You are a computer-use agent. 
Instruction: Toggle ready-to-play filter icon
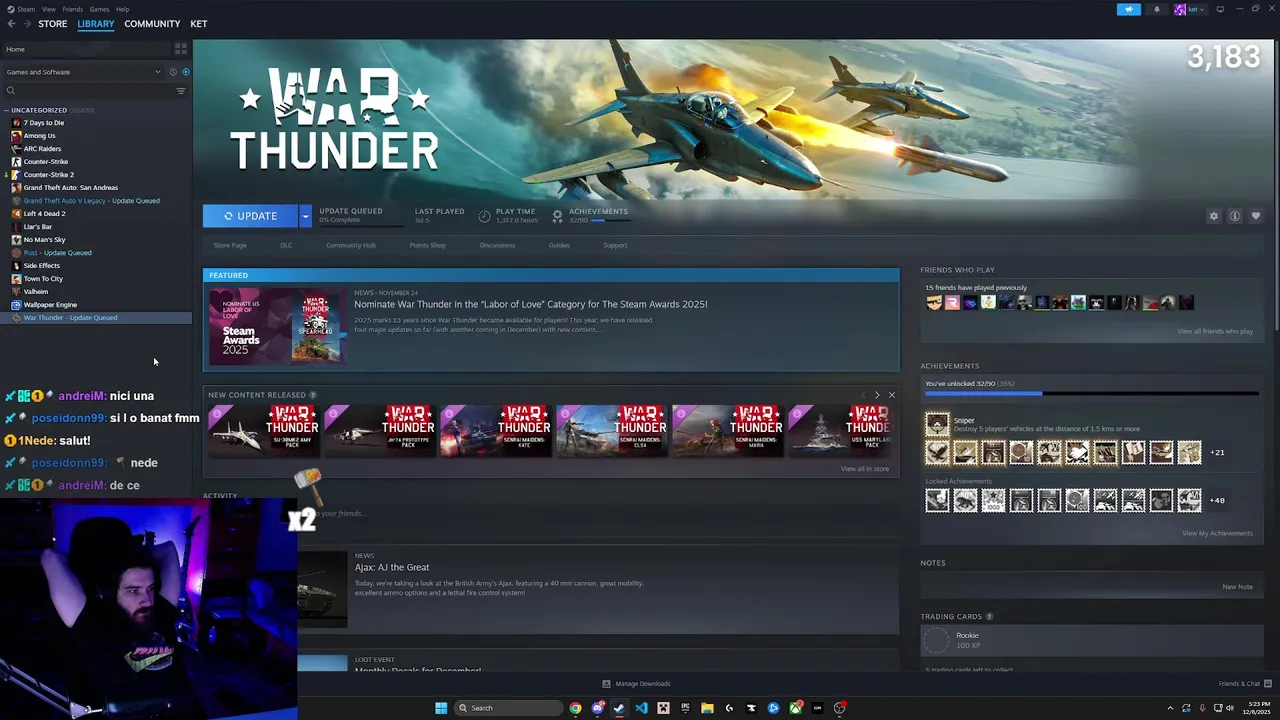tap(185, 72)
